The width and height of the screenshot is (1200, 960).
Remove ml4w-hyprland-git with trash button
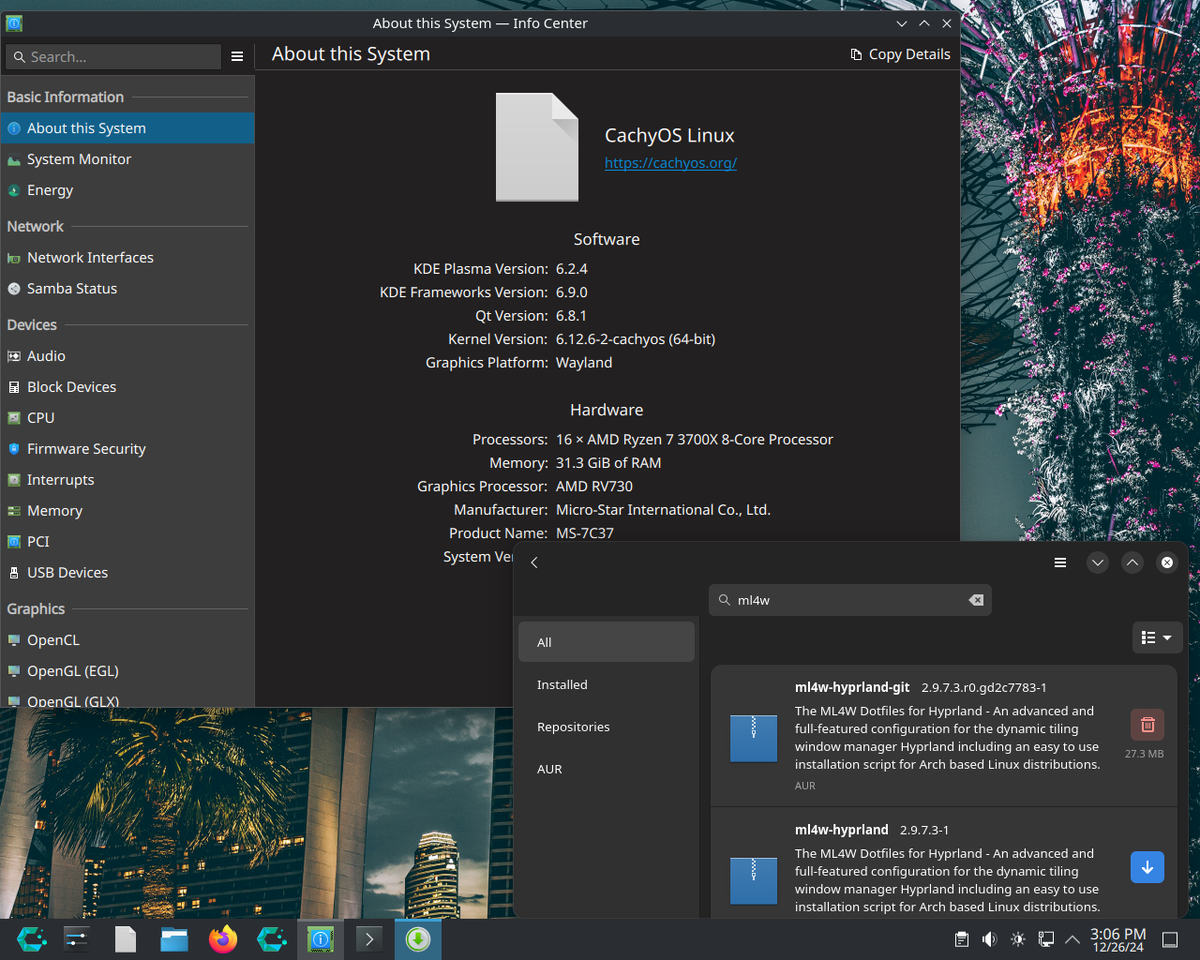[1147, 724]
